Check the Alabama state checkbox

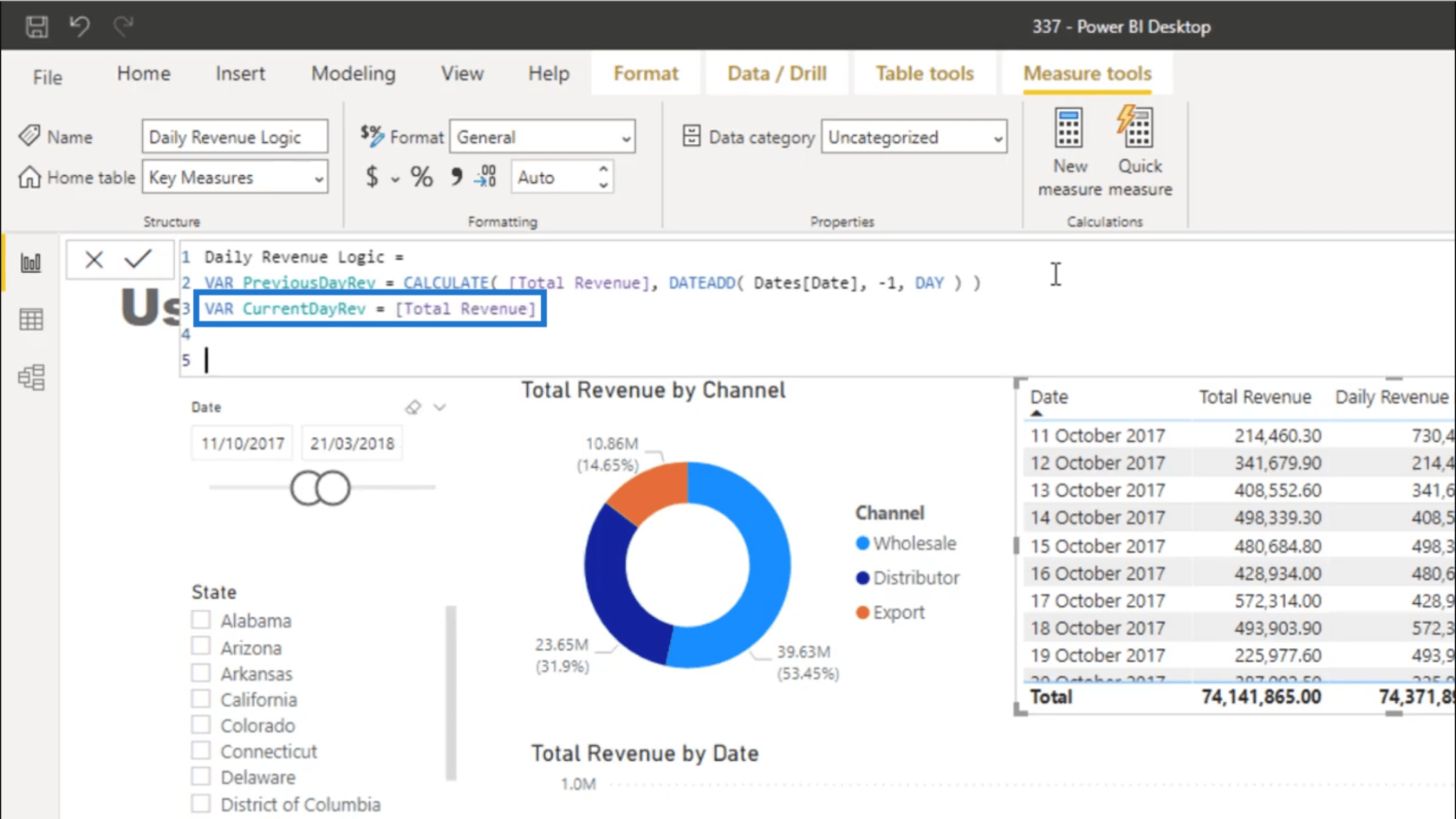201,621
